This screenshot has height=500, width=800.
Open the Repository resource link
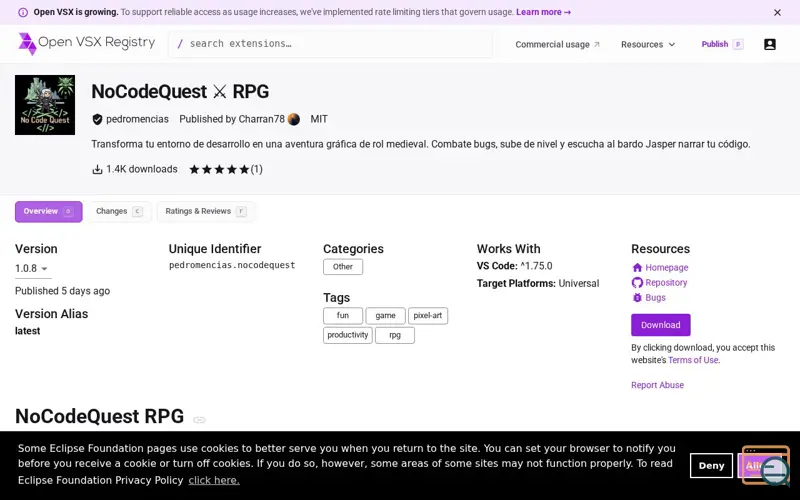coord(666,283)
